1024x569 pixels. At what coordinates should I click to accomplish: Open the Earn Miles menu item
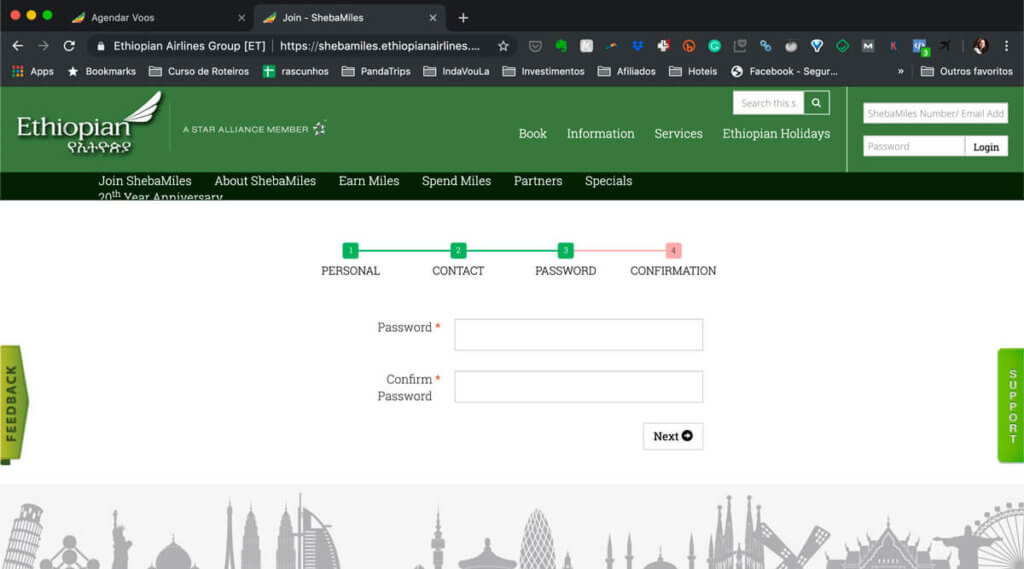click(x=368, y=181)
